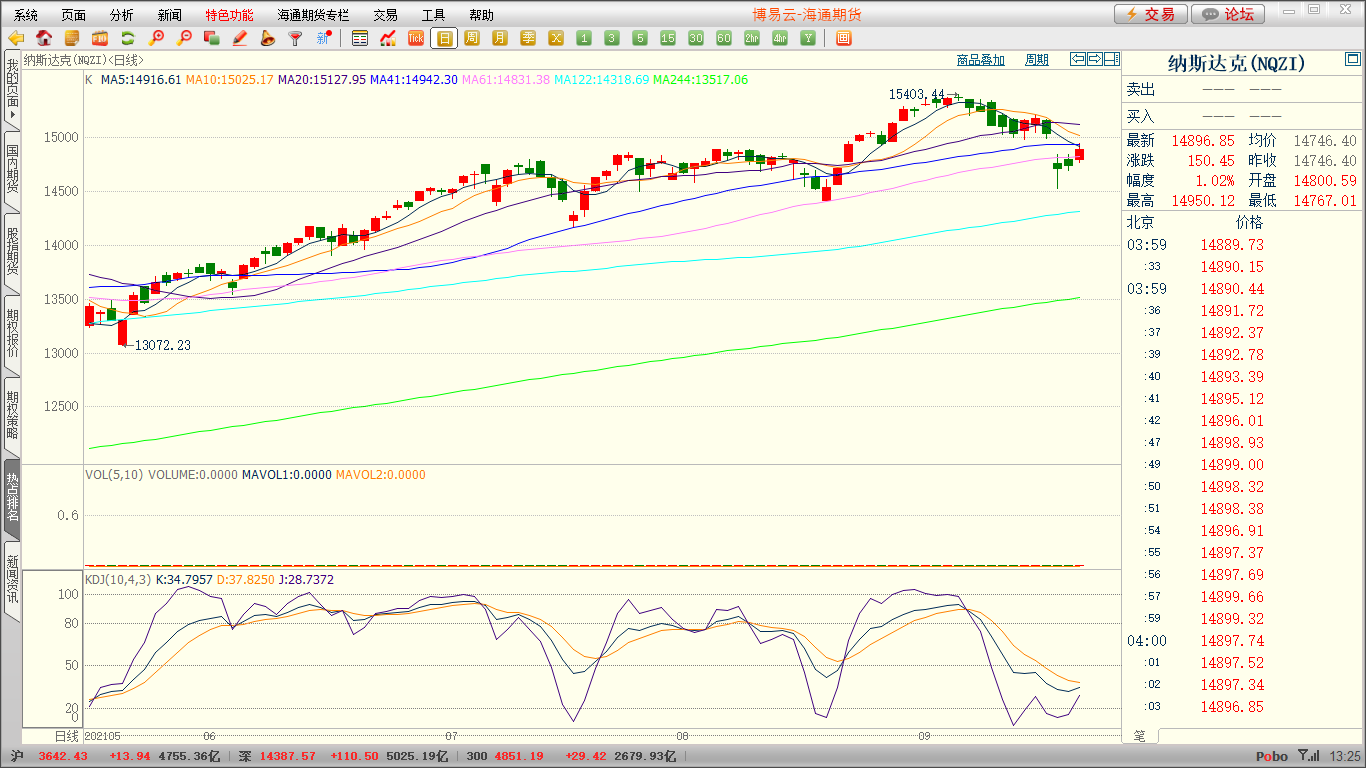Open the home page icon in toolbar
The image size is (1366, 768).
point(44,38)
